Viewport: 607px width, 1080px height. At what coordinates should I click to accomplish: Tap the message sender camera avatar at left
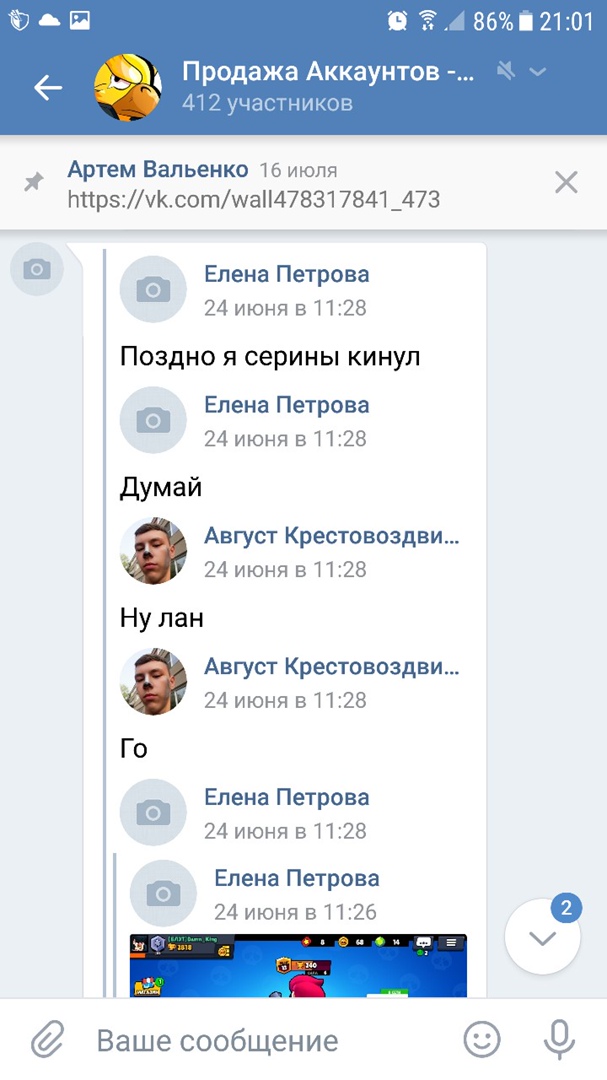37,269
